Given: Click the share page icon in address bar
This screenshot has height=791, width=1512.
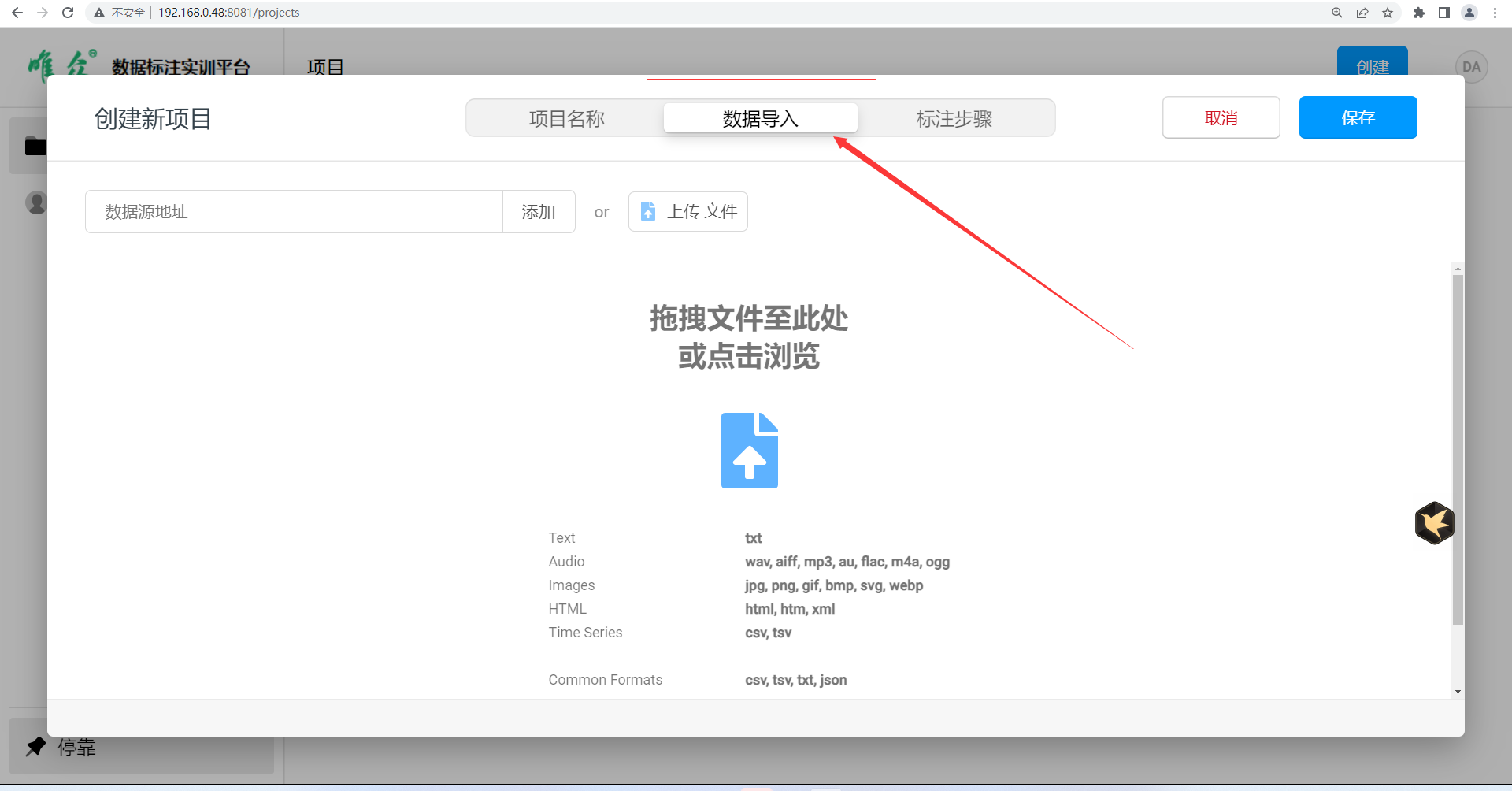Looking at the screenshot, I should pos(1362,13).
